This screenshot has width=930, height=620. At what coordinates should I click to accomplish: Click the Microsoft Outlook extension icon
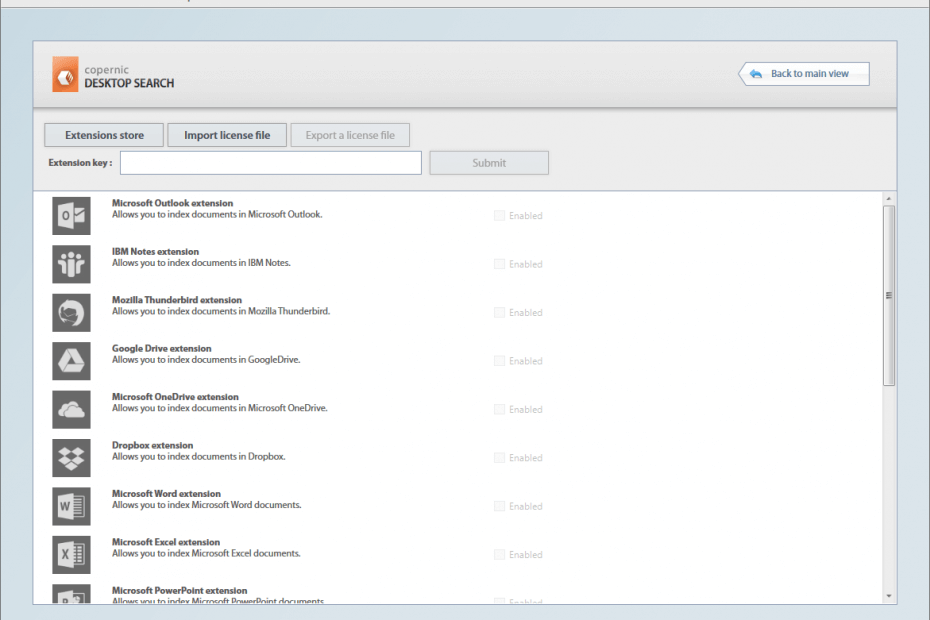71,216
